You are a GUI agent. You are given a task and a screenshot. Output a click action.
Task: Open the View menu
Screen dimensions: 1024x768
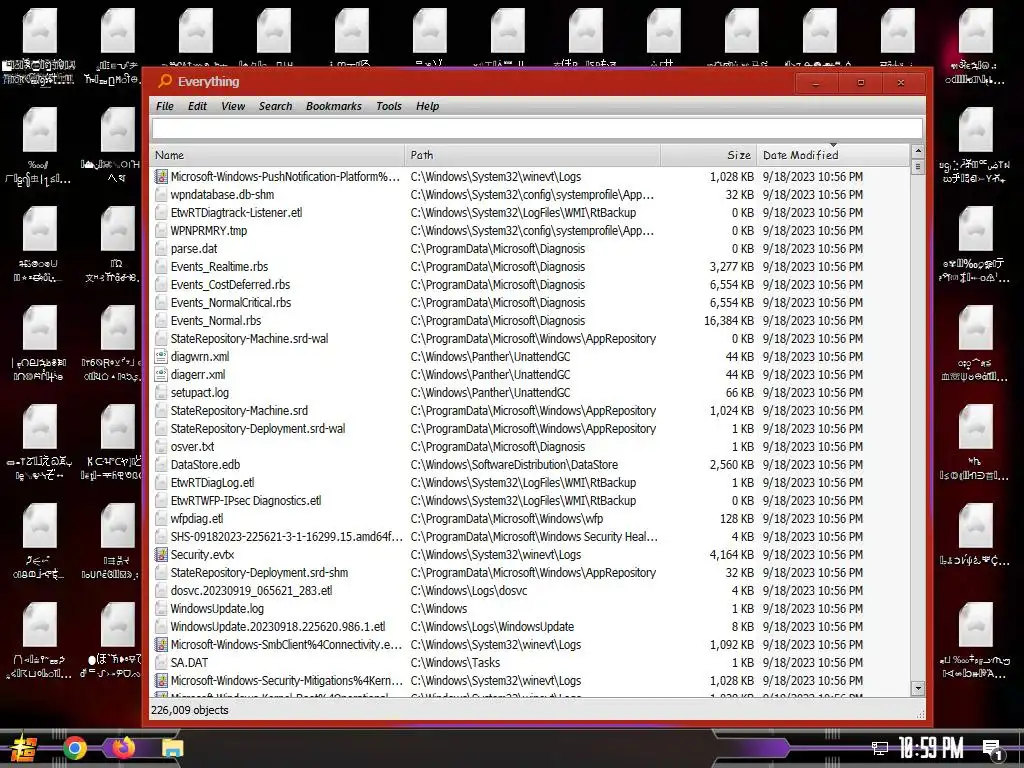[232, 106]
